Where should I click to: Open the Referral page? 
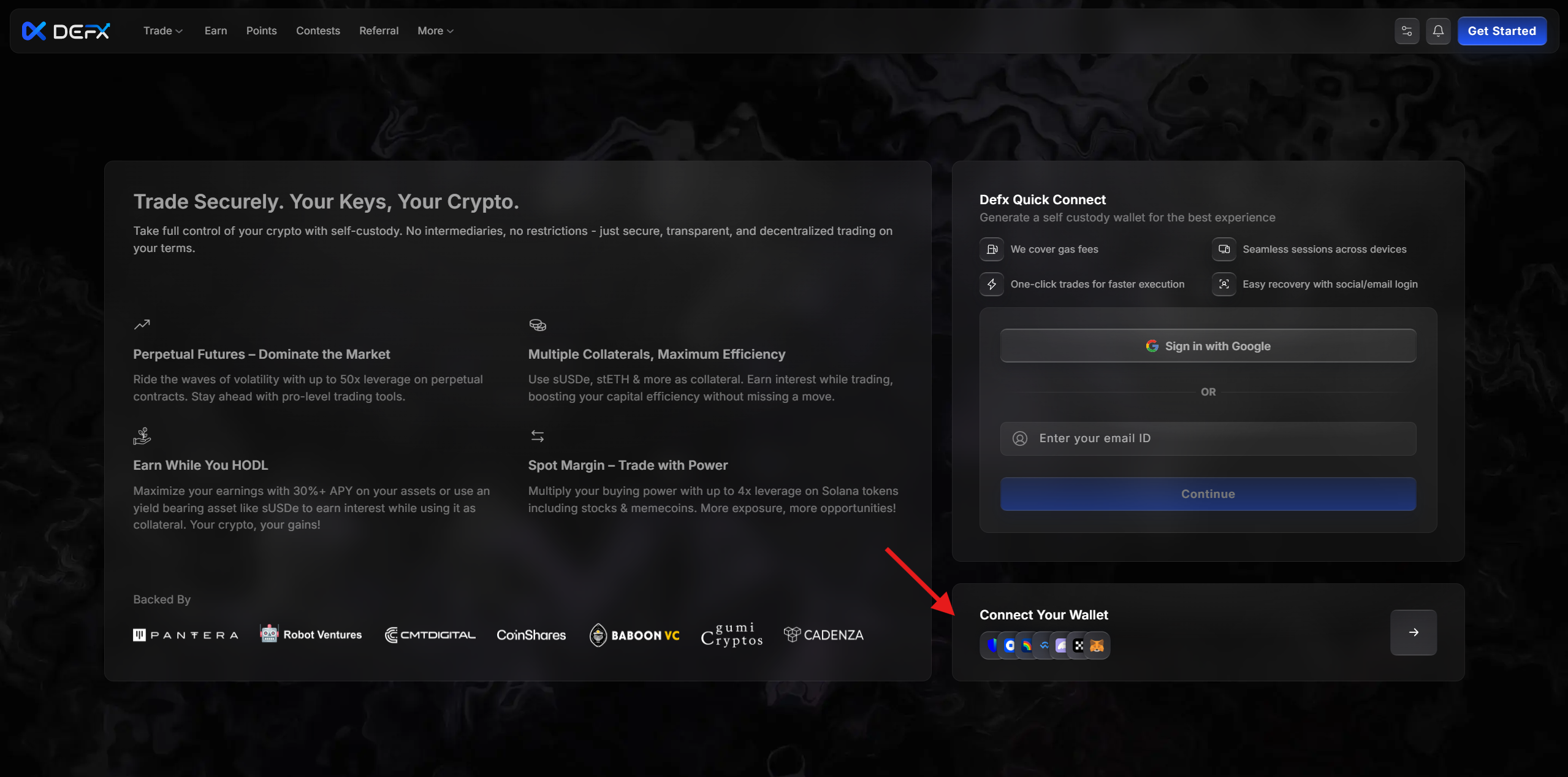pos(379,31)
